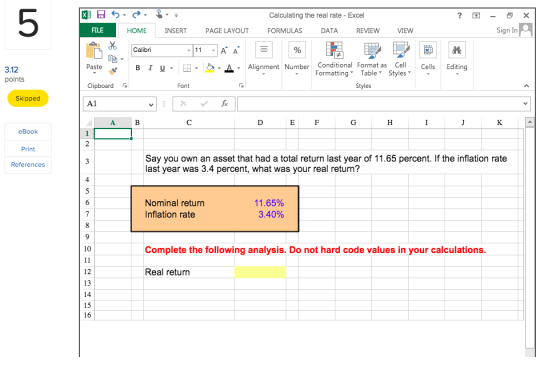This screenshot has width=560, height=365.
Task: Undo the last action
Action: [115, 15]
